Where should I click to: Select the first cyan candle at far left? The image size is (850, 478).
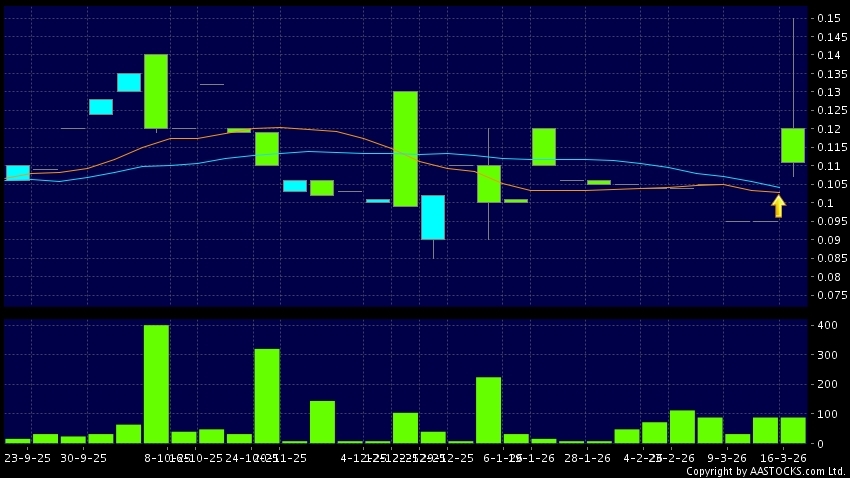18,173
